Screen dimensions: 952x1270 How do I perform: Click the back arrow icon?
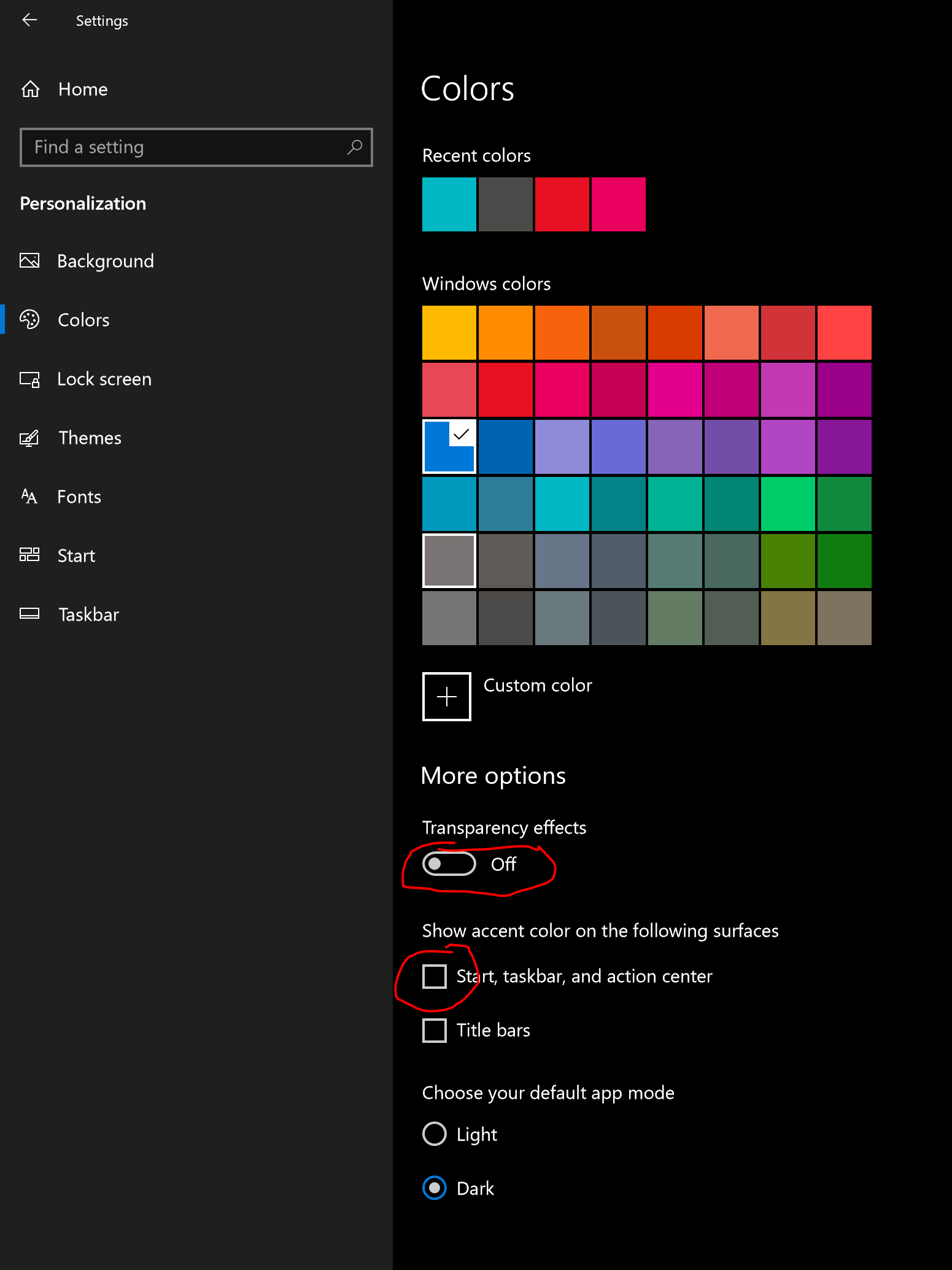(29, 20)
